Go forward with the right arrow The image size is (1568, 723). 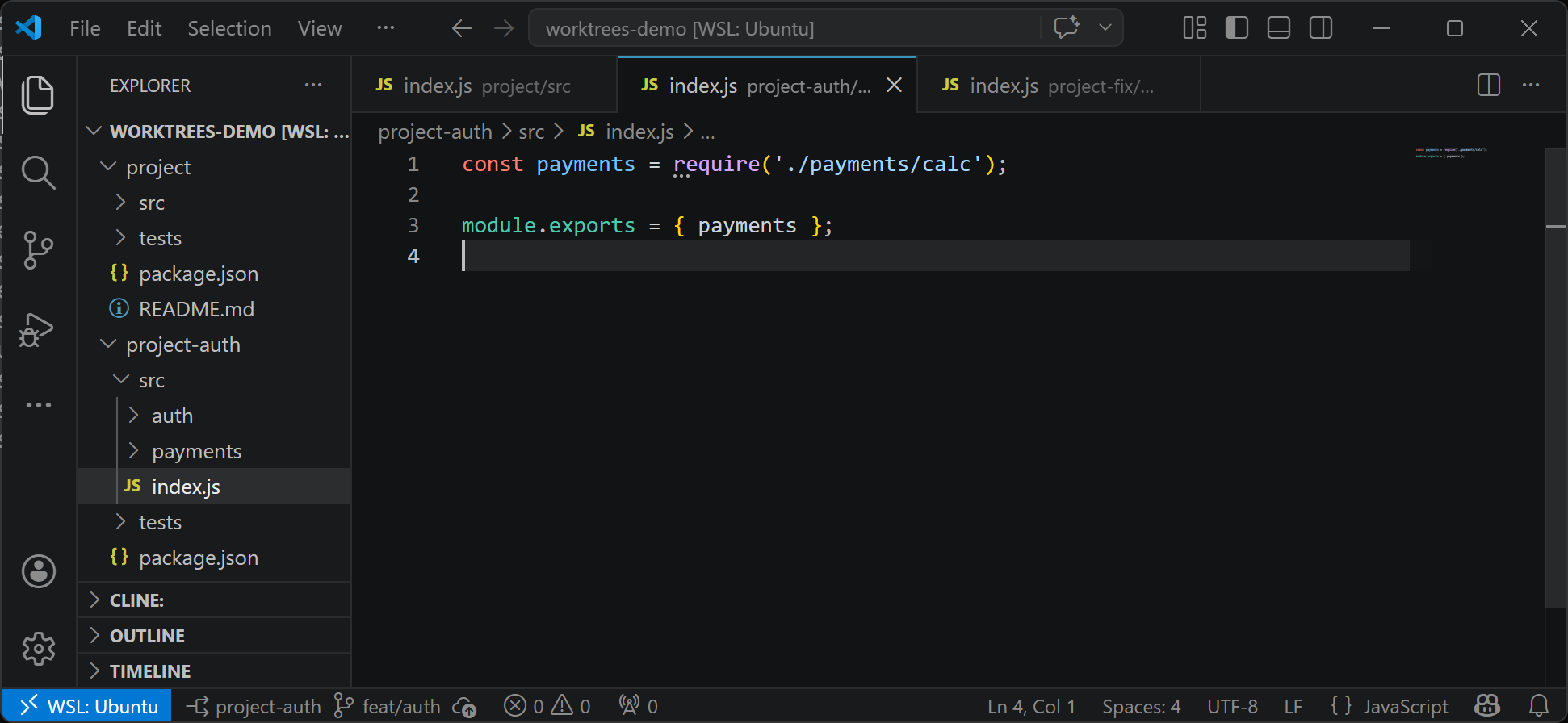[x=504, y=29]
